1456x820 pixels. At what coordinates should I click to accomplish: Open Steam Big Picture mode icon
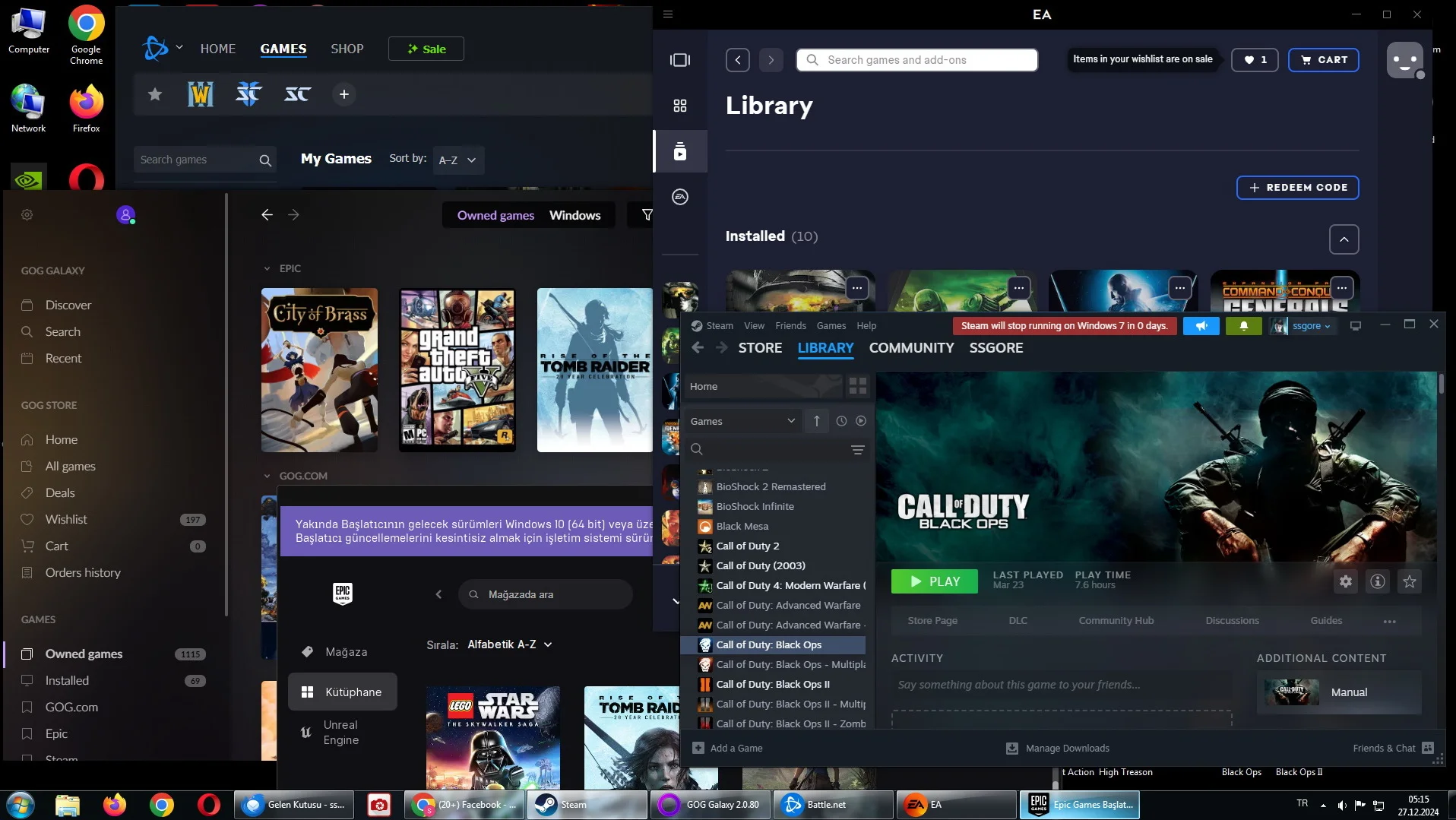(1356, 326)
